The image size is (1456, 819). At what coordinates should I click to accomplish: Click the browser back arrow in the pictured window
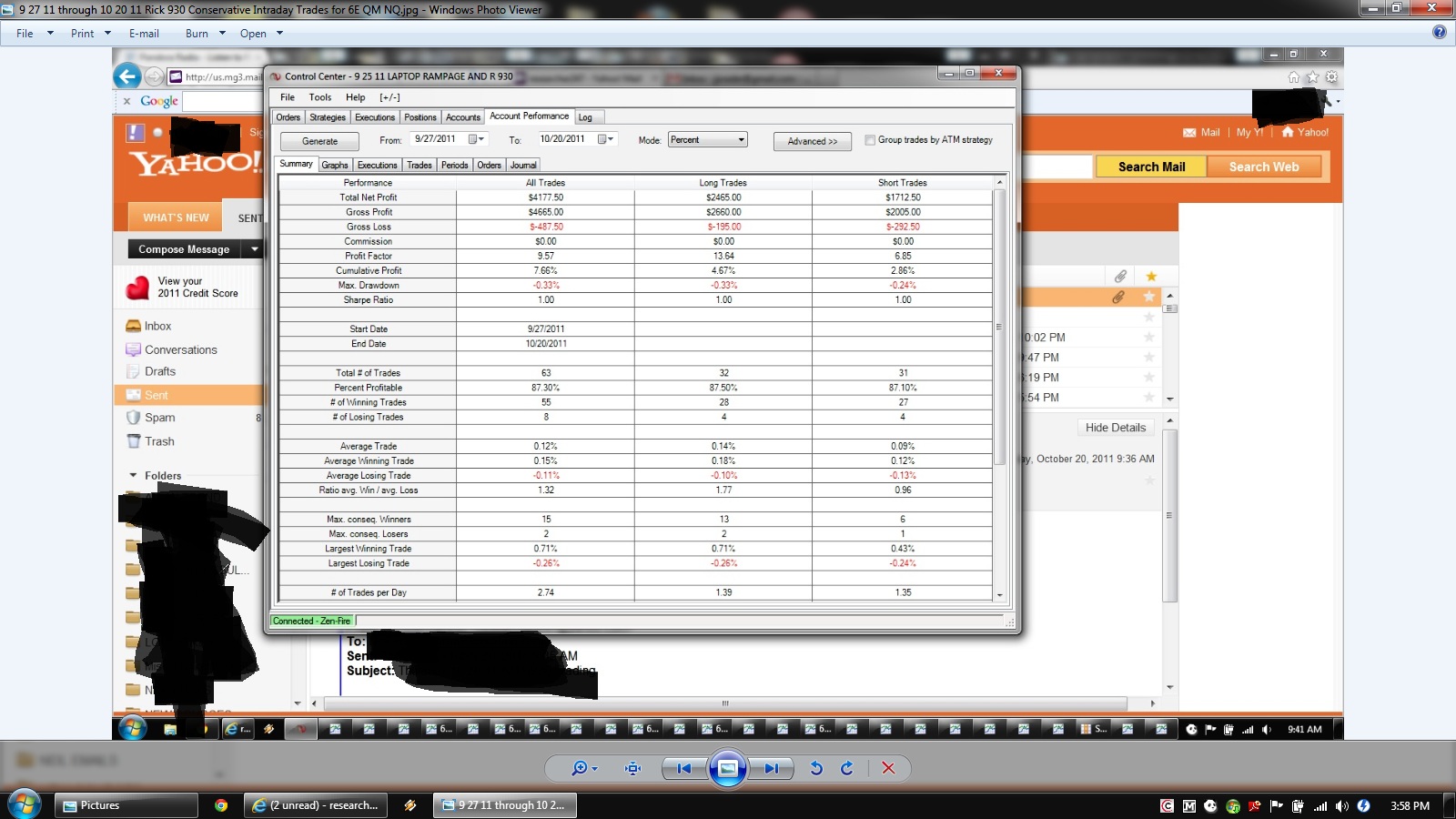coord(127,76)
